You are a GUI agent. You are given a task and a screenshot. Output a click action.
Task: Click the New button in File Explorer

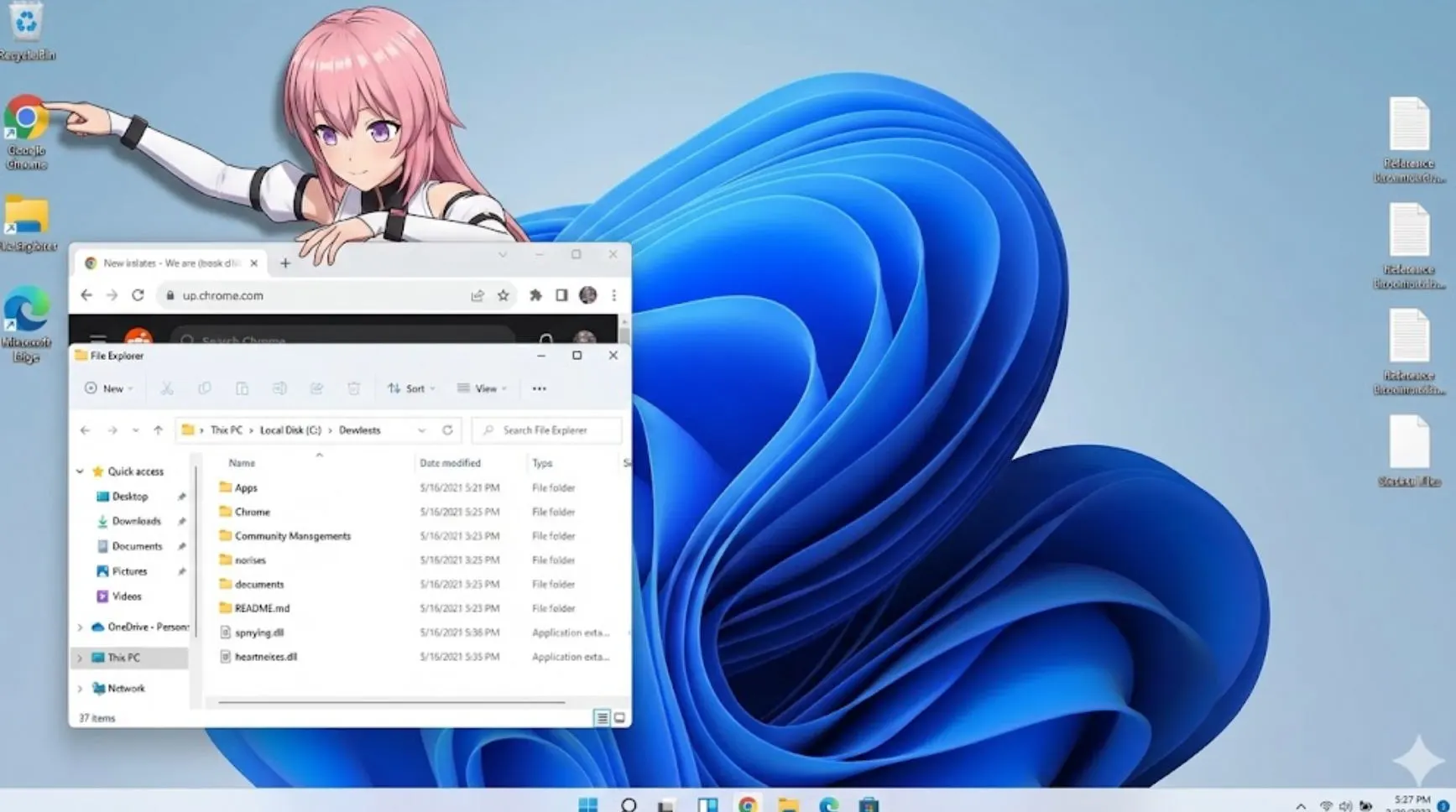coord(108,388)
